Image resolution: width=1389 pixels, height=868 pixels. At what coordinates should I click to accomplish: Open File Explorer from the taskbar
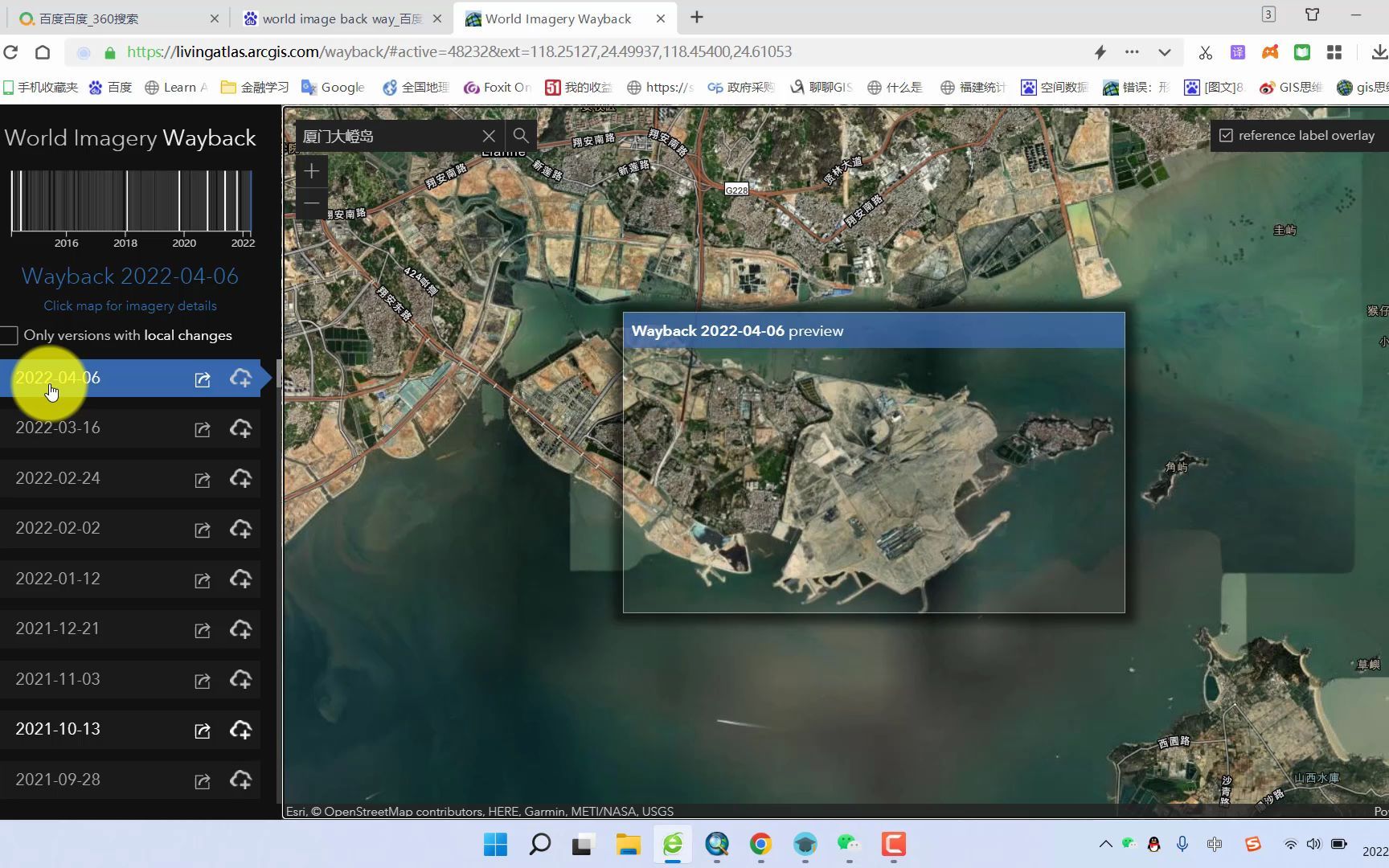(x=628, y=844)
